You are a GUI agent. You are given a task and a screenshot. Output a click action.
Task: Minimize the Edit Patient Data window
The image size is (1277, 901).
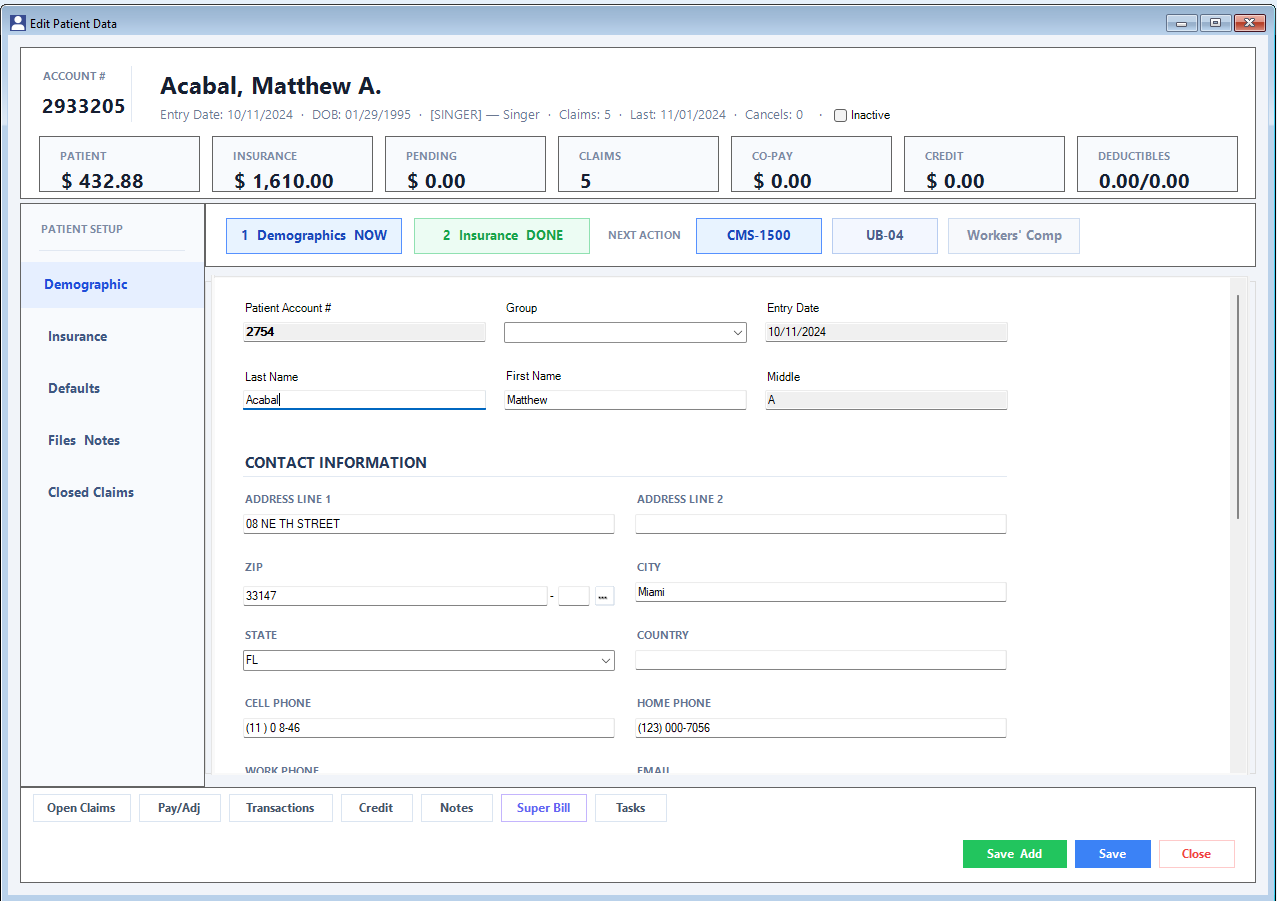pyautogui.click(x=1181, y=22)
